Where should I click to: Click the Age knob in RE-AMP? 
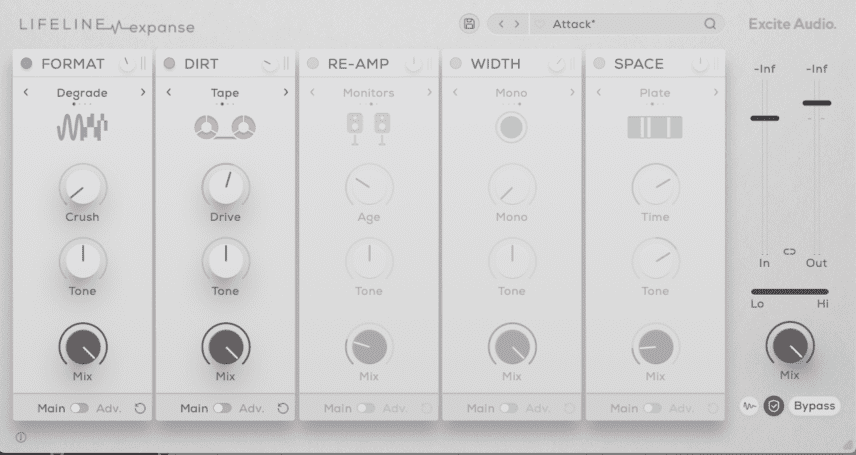[369, 187]
